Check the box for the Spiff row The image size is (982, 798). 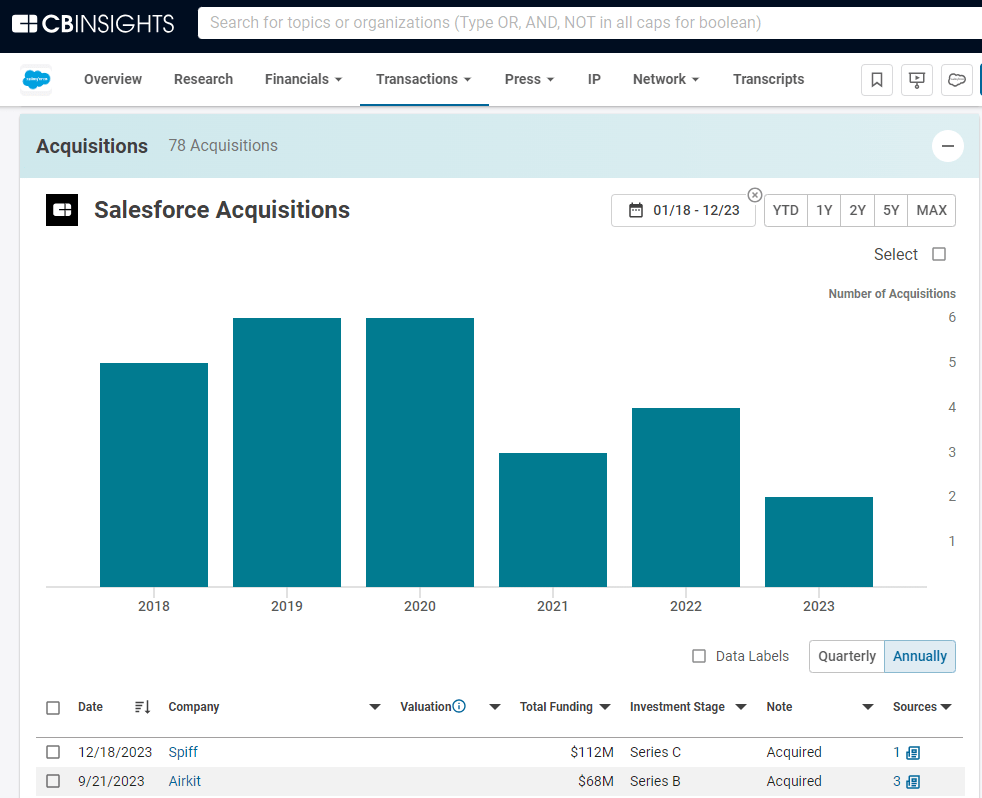click(x=53, y=752)
